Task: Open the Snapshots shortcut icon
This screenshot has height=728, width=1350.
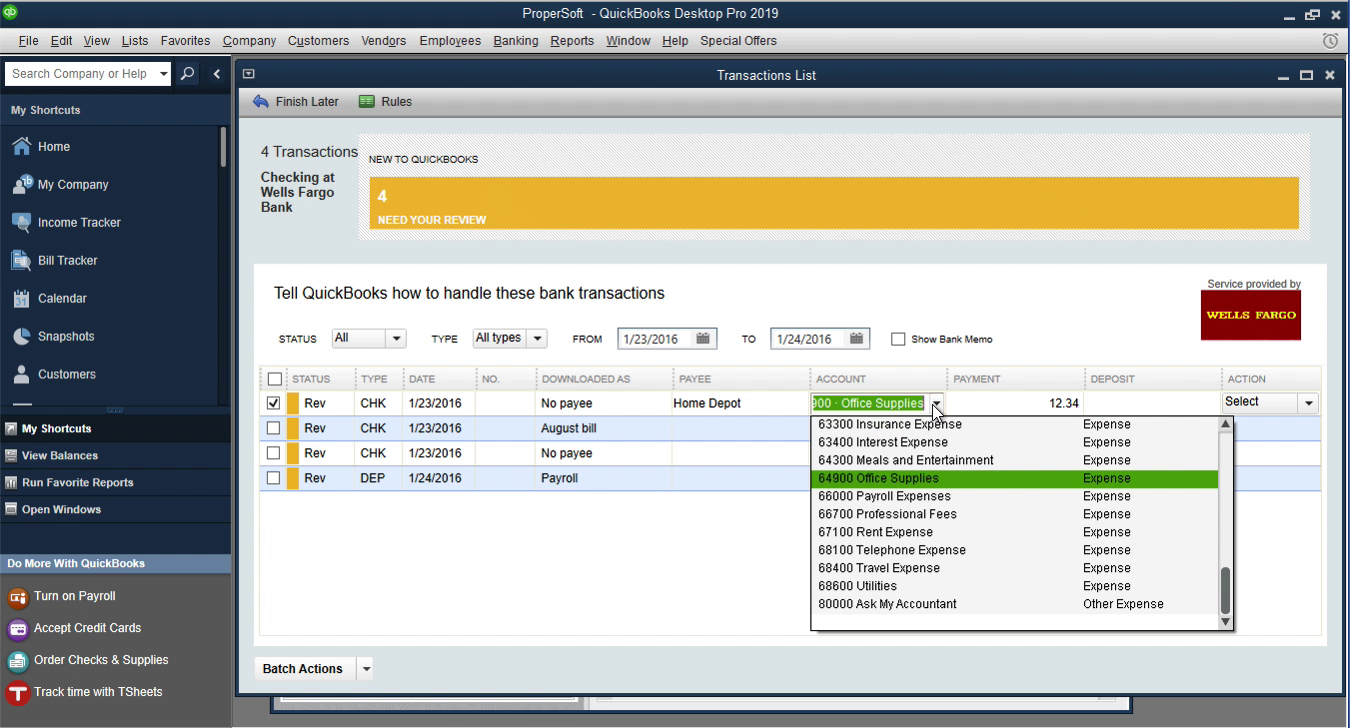Action: [21, 336]
